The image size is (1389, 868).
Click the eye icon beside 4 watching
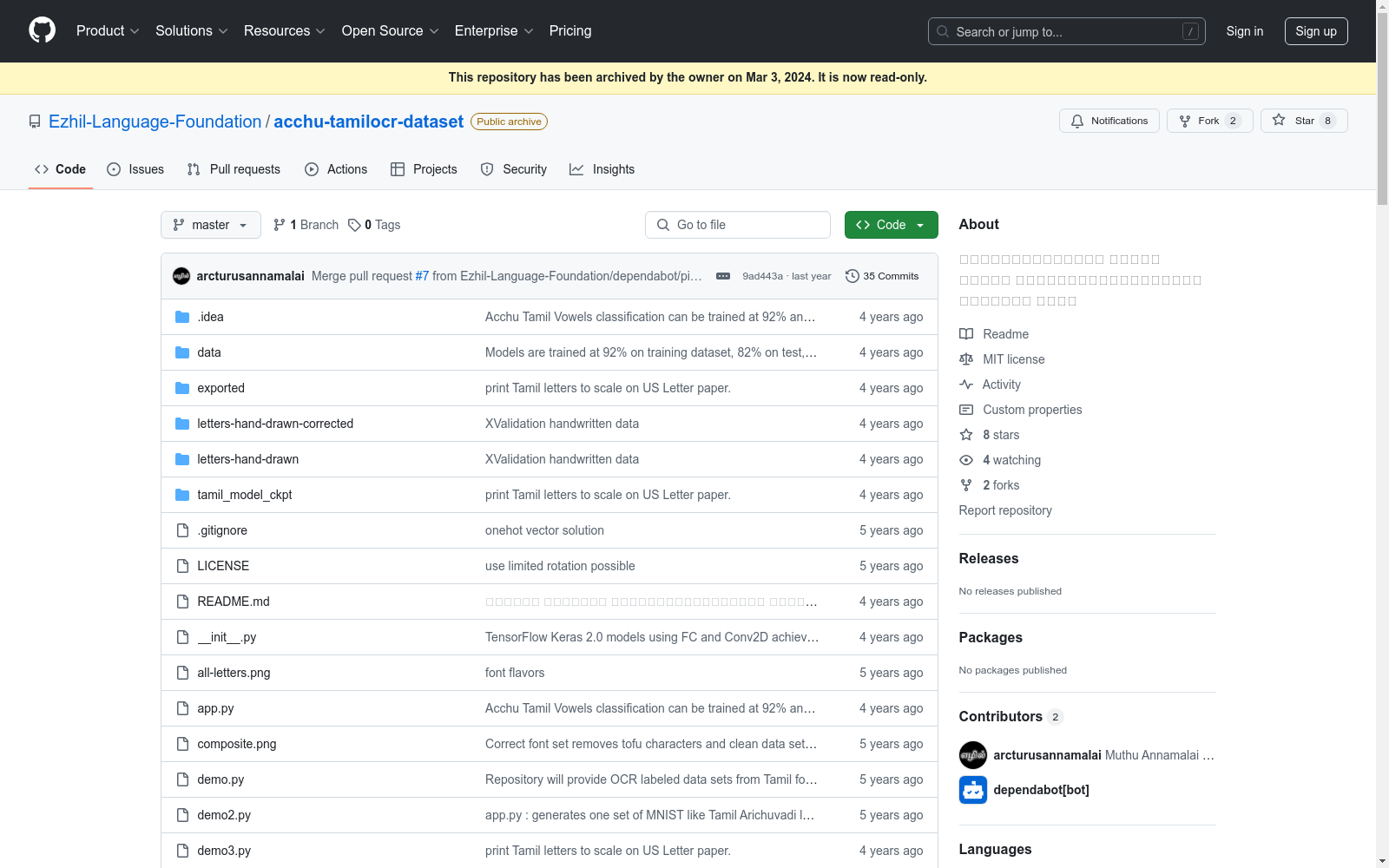click(966, 460)
